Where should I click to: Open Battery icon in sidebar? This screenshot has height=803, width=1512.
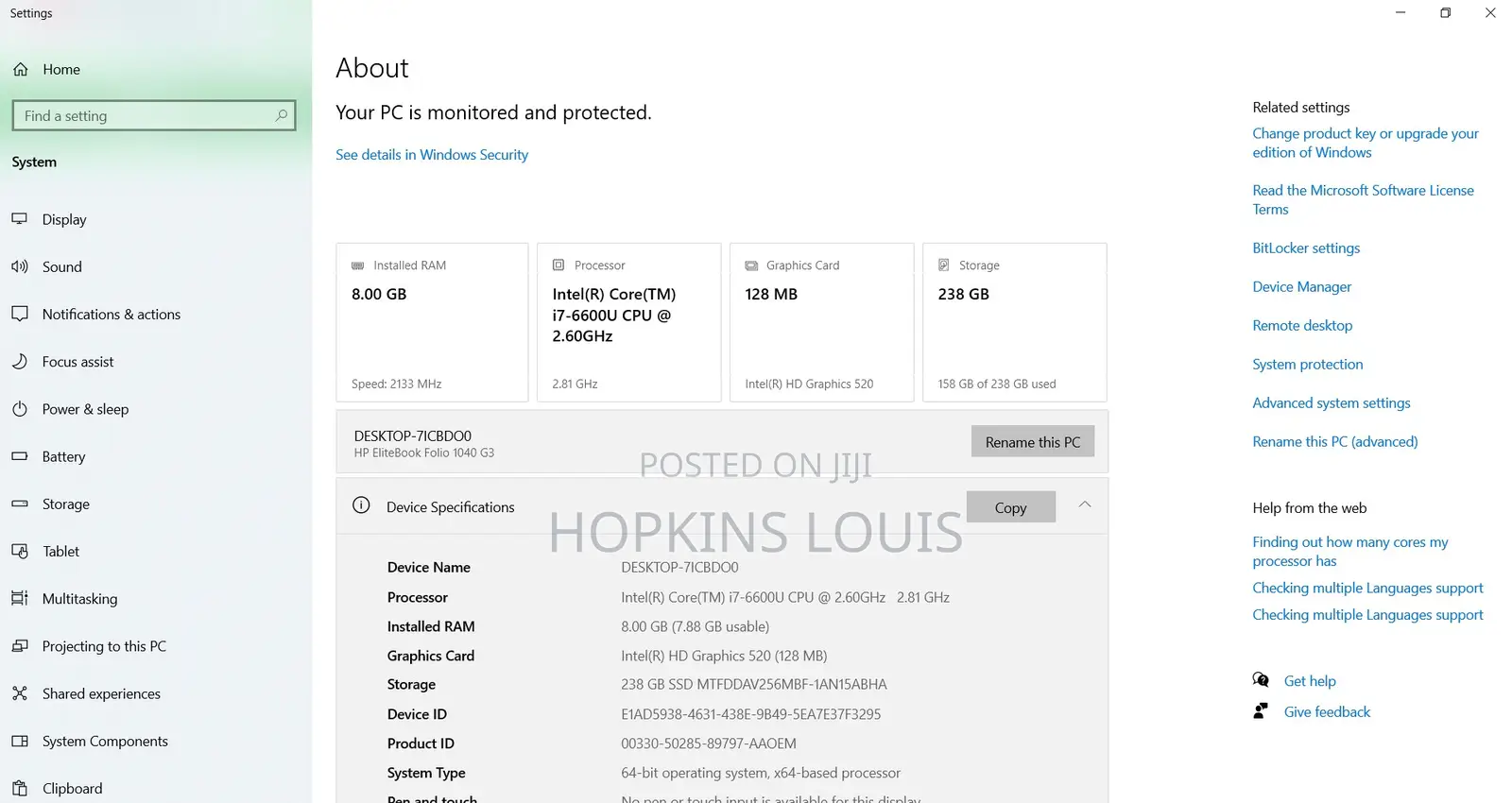20,456
